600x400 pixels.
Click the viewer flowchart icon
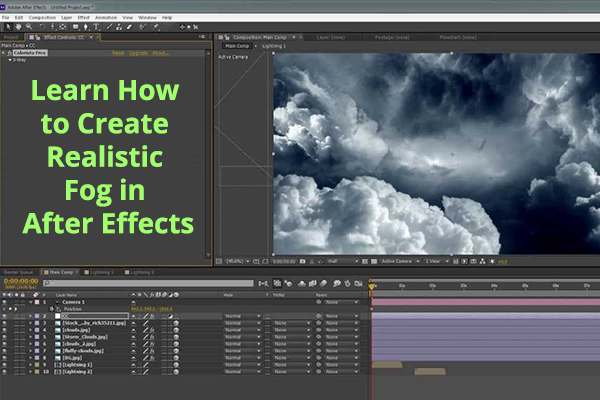tap(483, 261)
